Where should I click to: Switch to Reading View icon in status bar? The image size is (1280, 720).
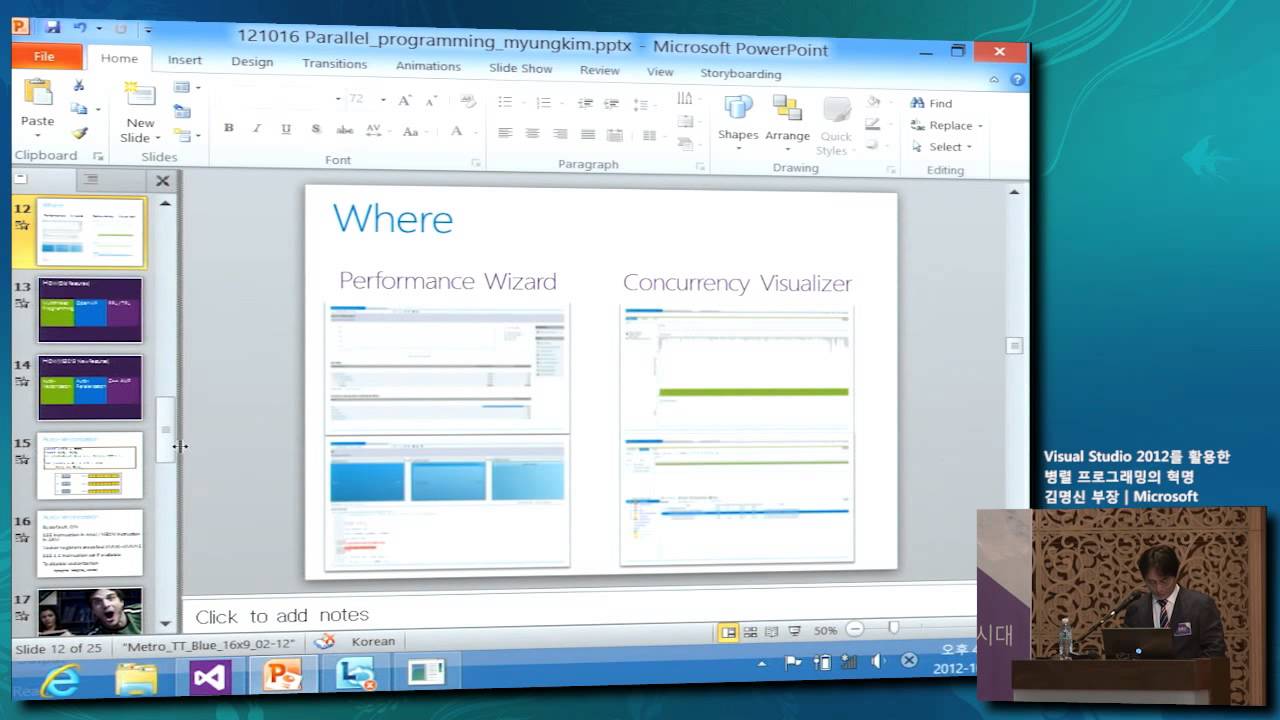[x=772, y=631]
